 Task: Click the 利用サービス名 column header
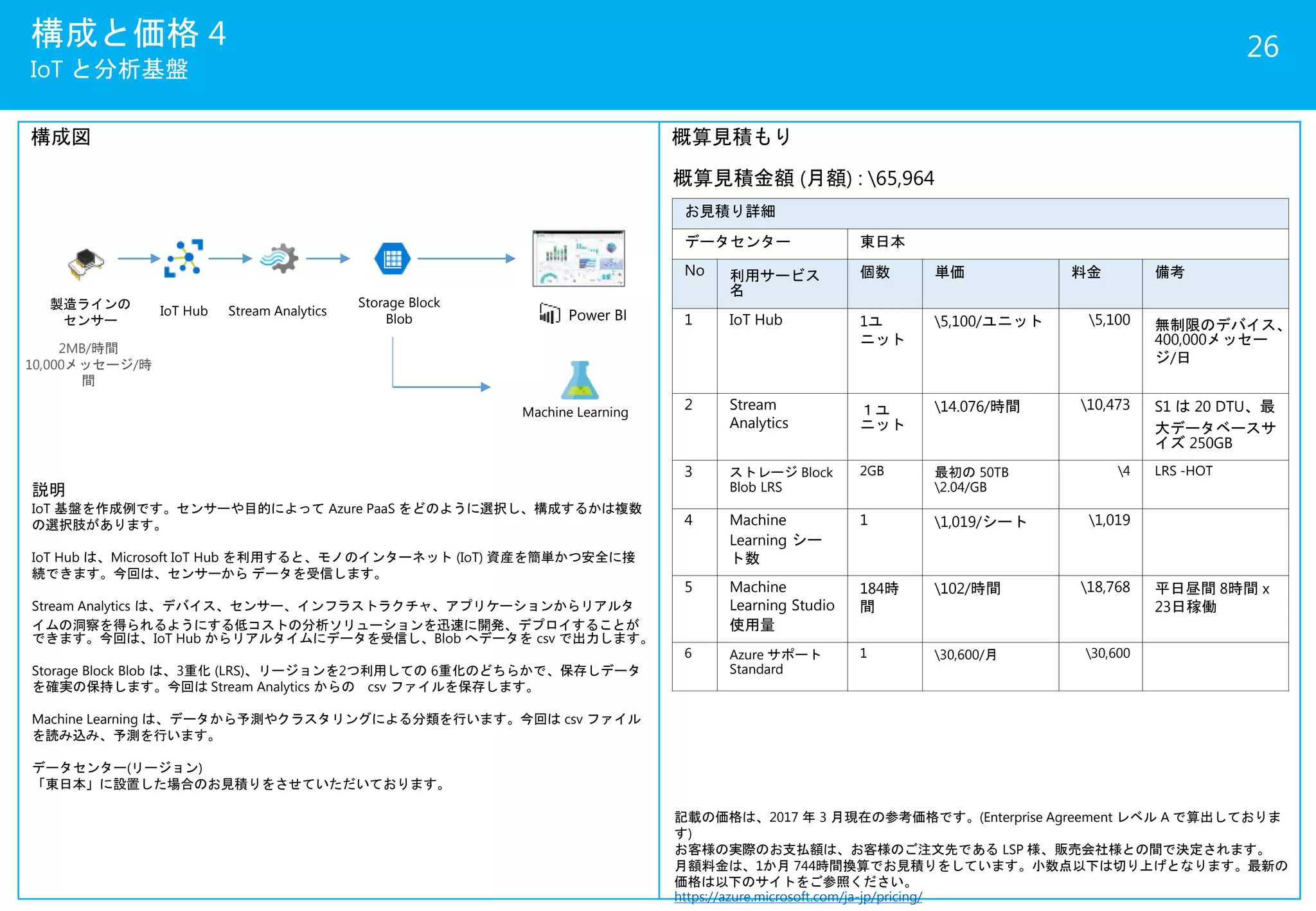point(782,283)
